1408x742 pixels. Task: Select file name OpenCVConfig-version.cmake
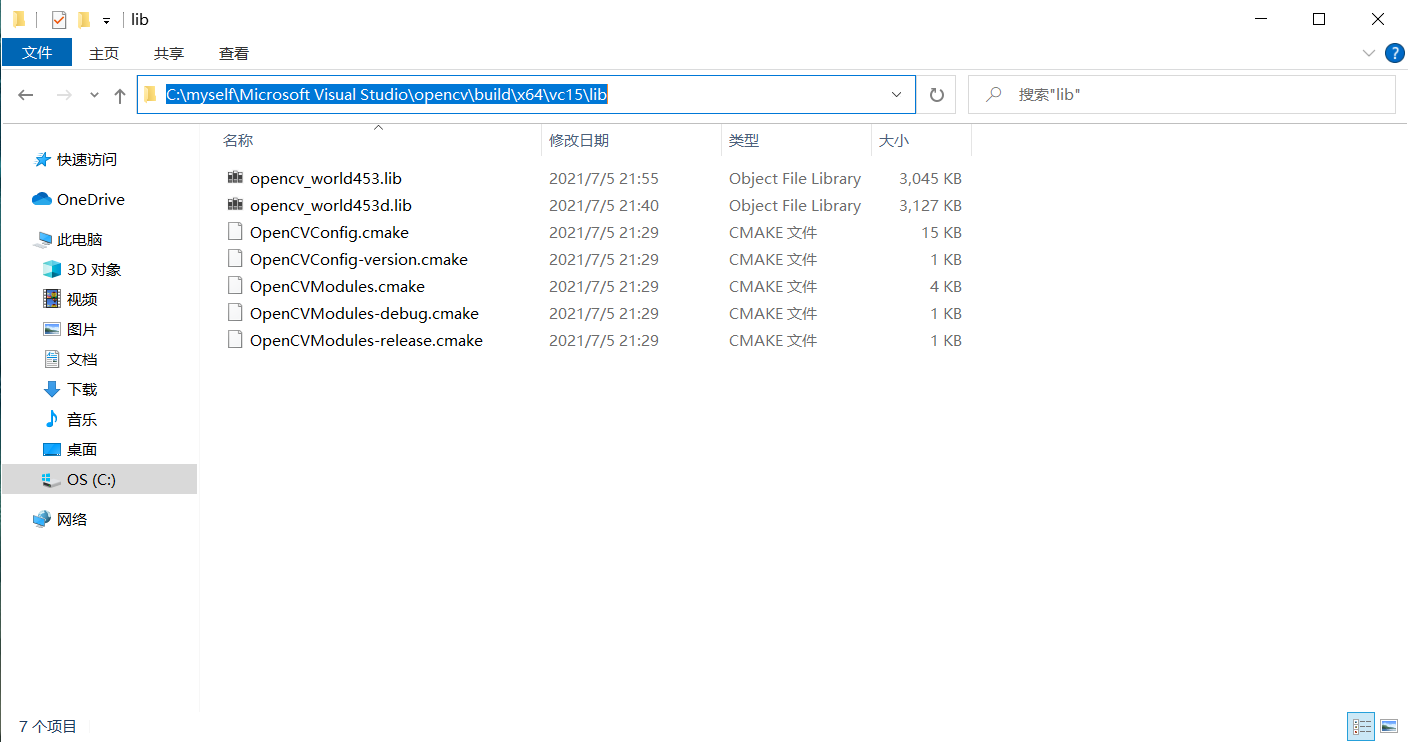pyautogui.click(x=359, y=259)
